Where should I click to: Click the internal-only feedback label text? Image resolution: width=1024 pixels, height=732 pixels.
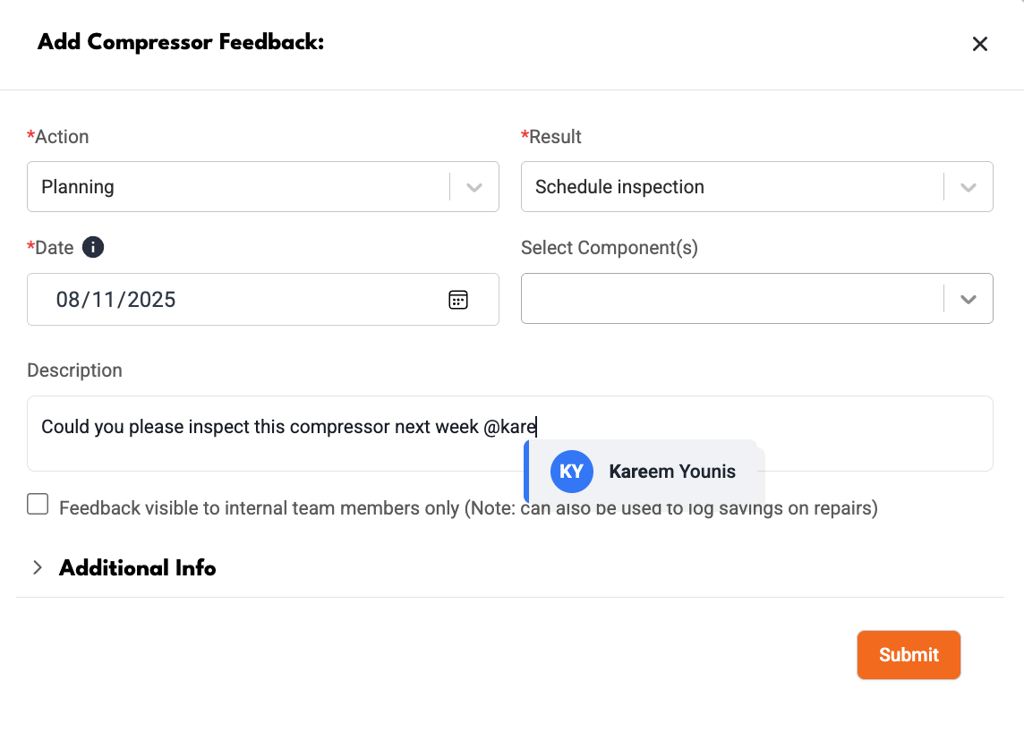click(x=468, y=508)
